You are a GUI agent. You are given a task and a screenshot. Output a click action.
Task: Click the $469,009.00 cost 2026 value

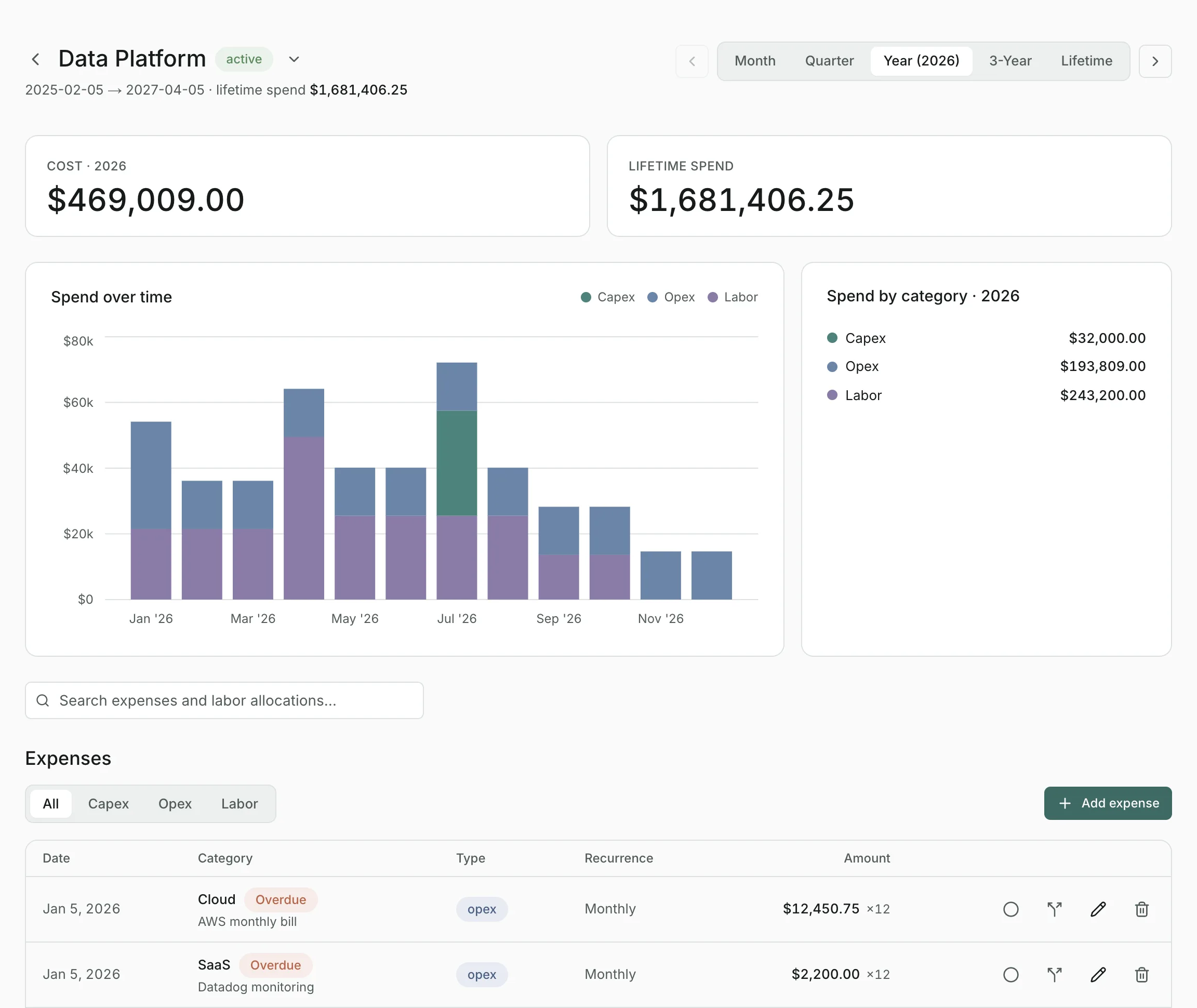pyautogui.click(x=147, y=200)
